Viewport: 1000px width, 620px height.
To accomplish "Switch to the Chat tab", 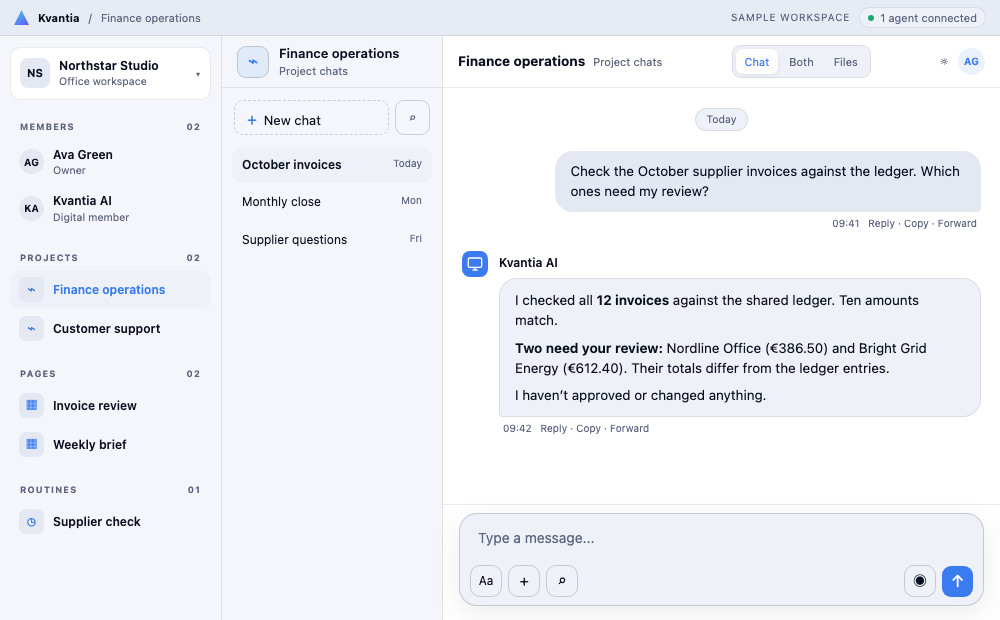I will (756, 62).
